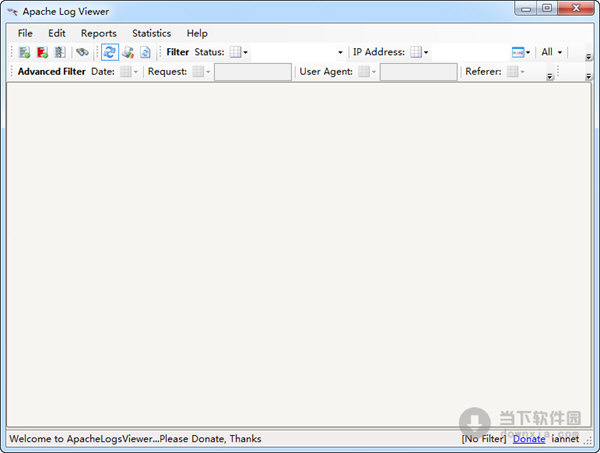
Task: Click the Apache Log Viewer title bar icon
Action: tap(13, 12)
